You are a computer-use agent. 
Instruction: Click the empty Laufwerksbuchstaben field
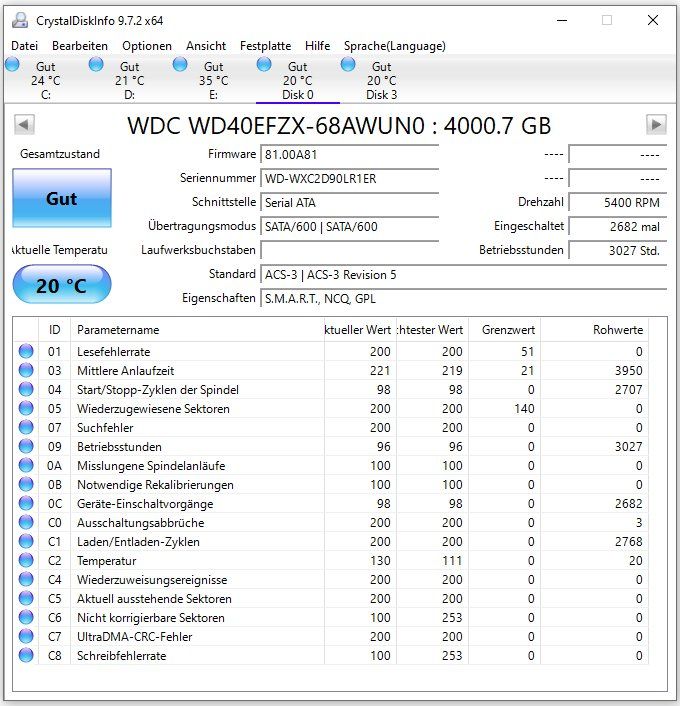(x=349, y=250)
